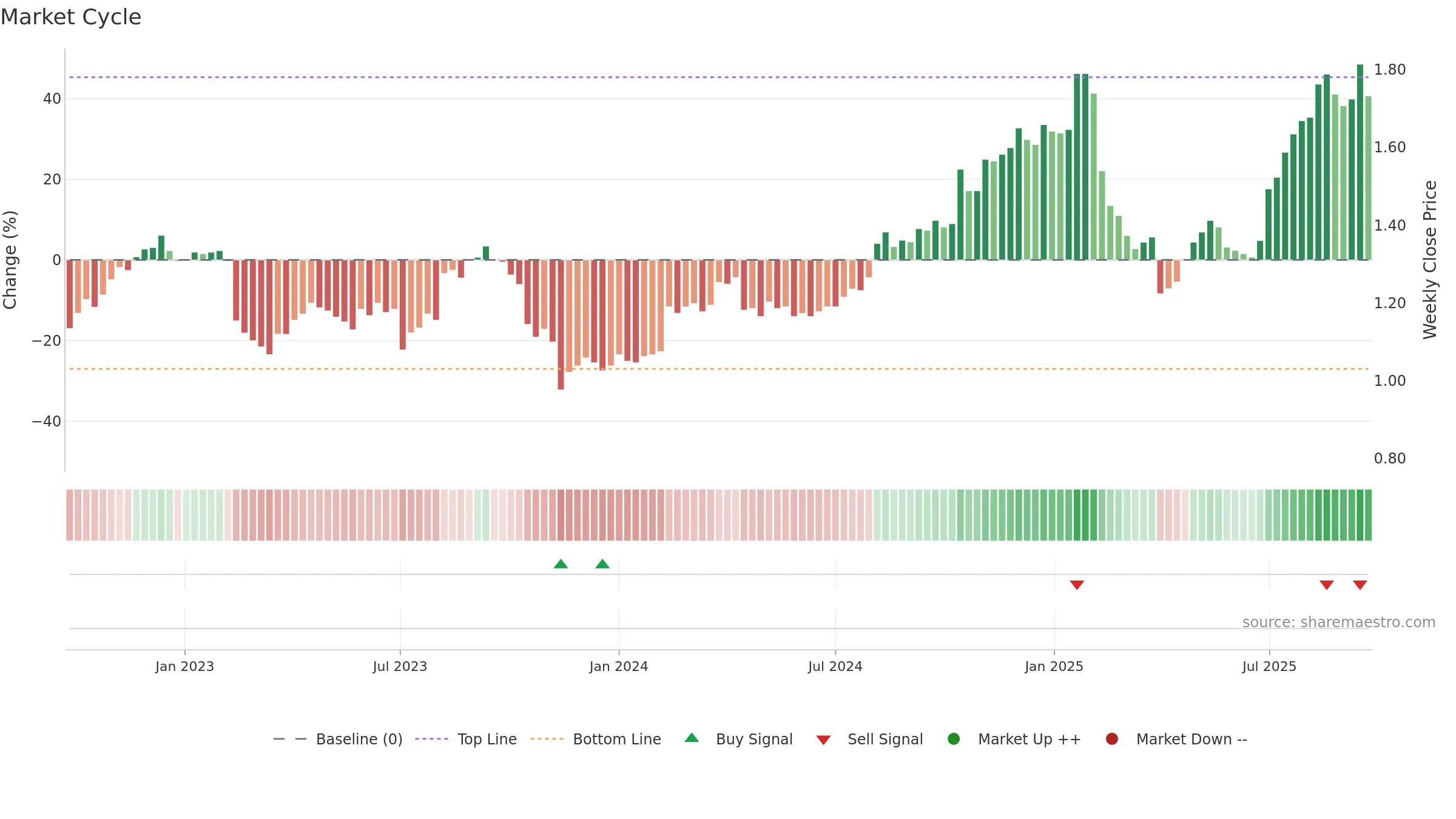Click the Jul 2024 axis label

point(835,667)
